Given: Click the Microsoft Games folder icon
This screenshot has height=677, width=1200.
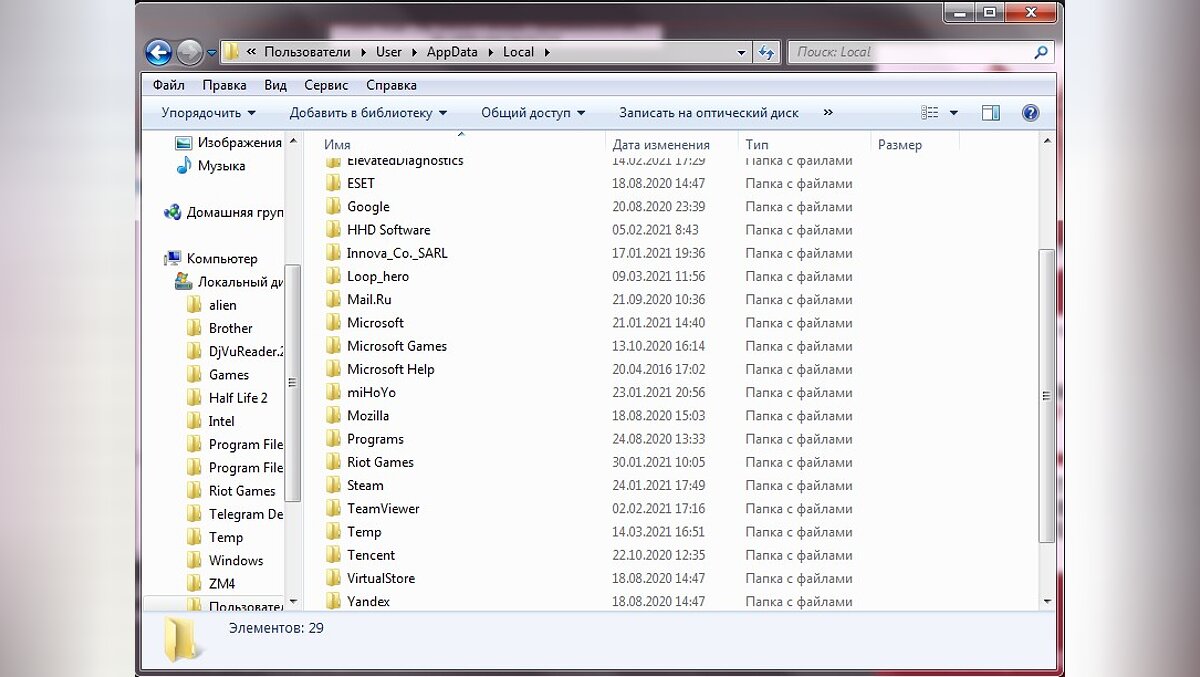Looking at the screenshot, I should click(333, 346).
